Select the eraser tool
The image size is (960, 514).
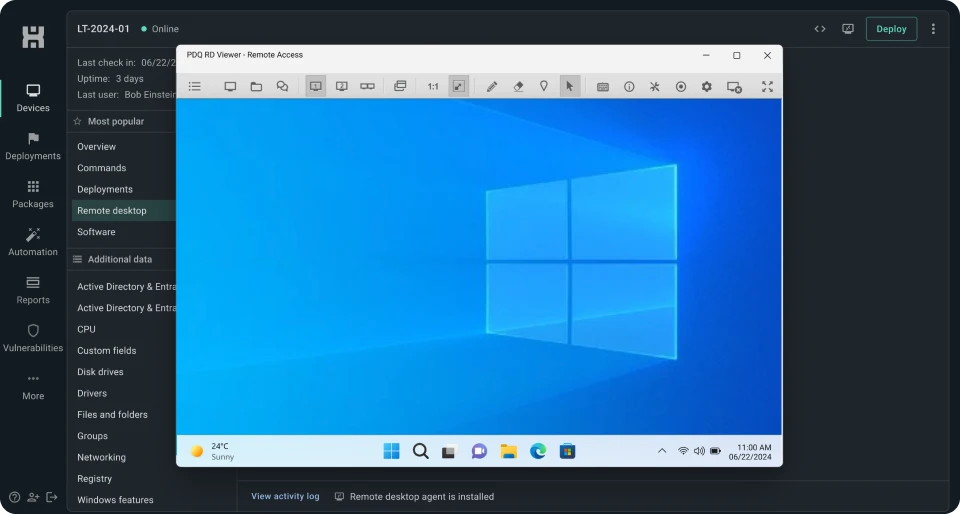click(518, 86)
